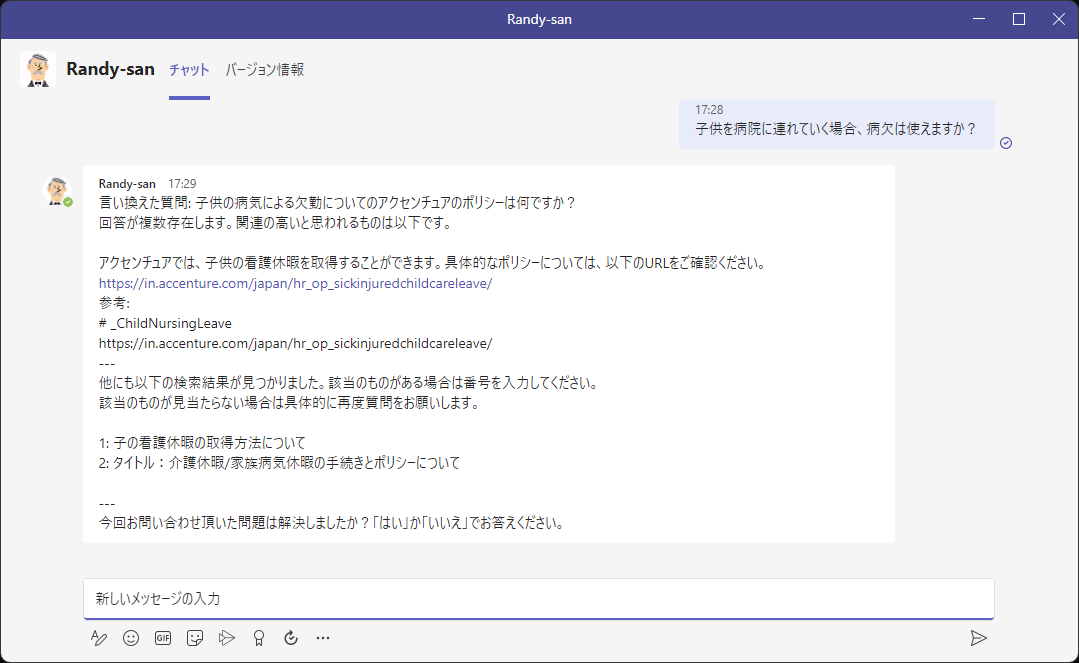Viewport: 1079px width, 663px height.
Task: Open messaging extensions with the ellipsis
Action: coord(322,637)
